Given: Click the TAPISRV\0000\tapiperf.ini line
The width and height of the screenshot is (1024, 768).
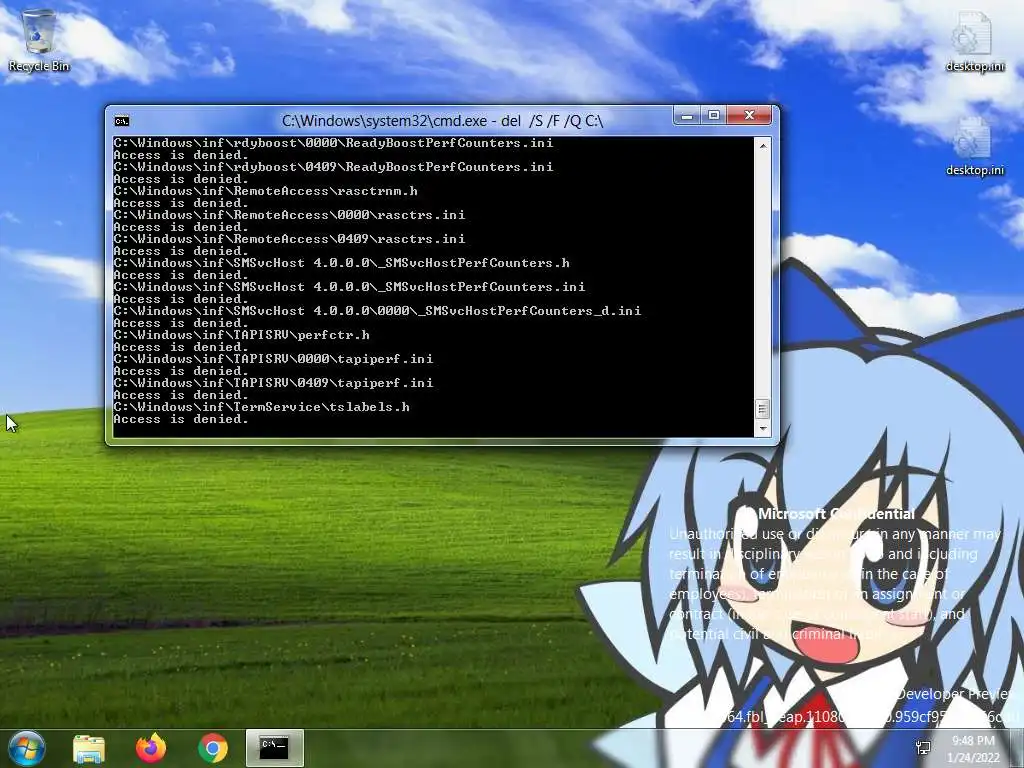Looking at the screenshot, I should 273,359.
